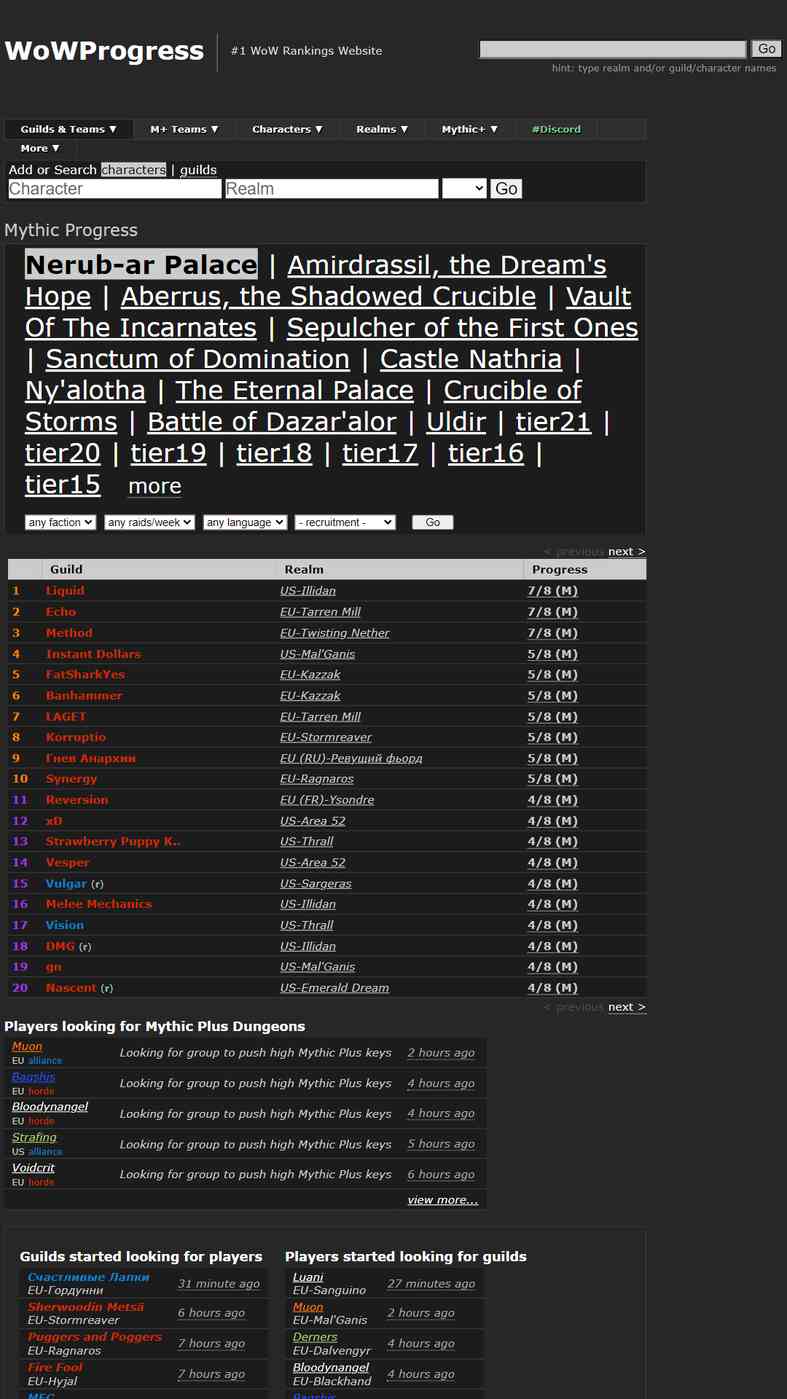Open Synergy's 5/8 (M) progress

(552, 779)
